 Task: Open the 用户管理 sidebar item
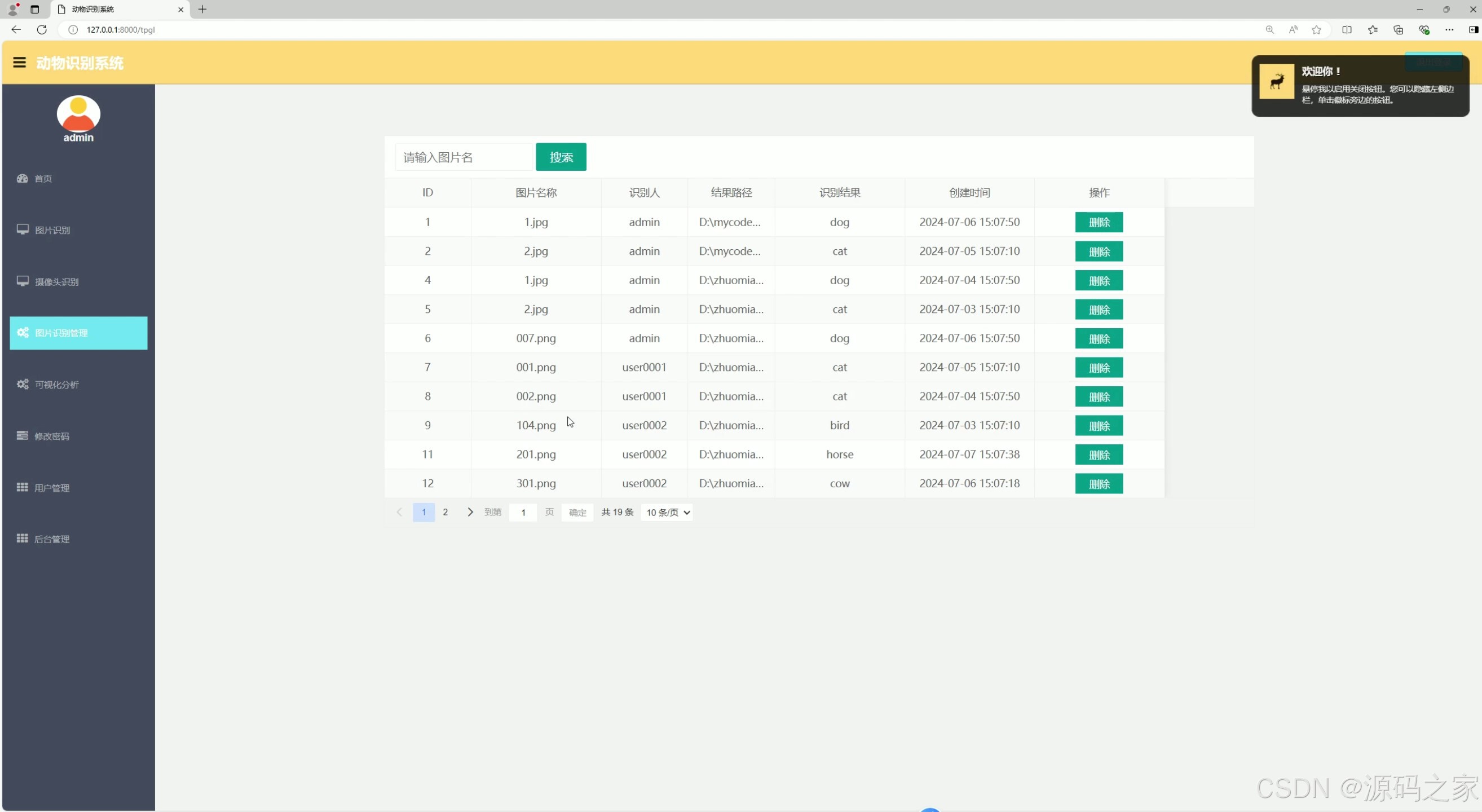pyautogui.click(x=52, y=488)
